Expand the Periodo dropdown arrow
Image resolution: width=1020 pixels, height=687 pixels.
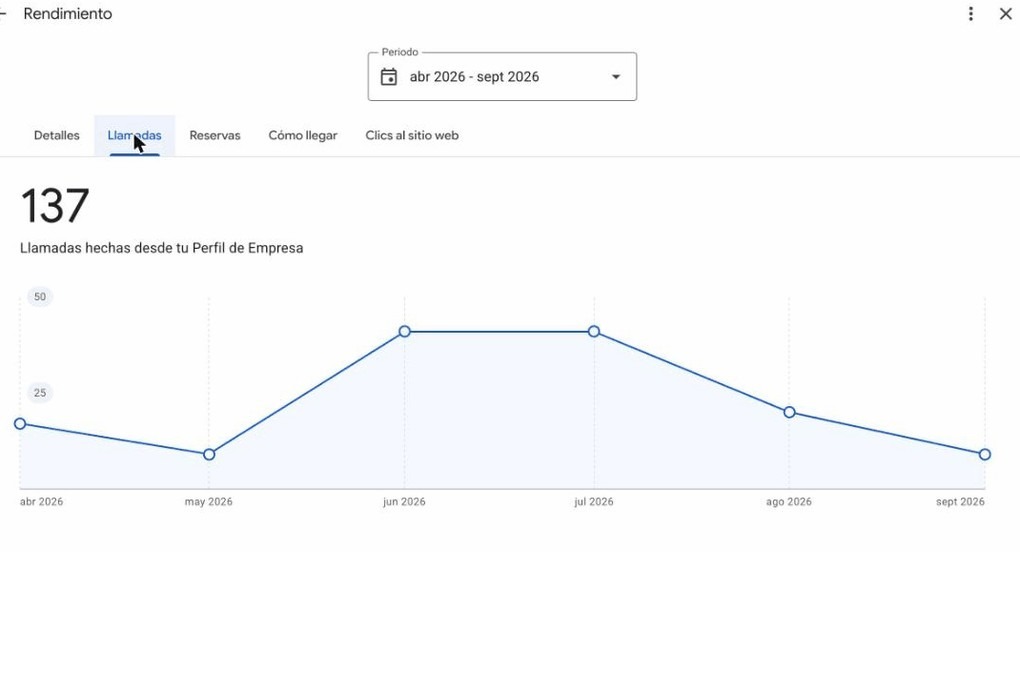[615, 77]
